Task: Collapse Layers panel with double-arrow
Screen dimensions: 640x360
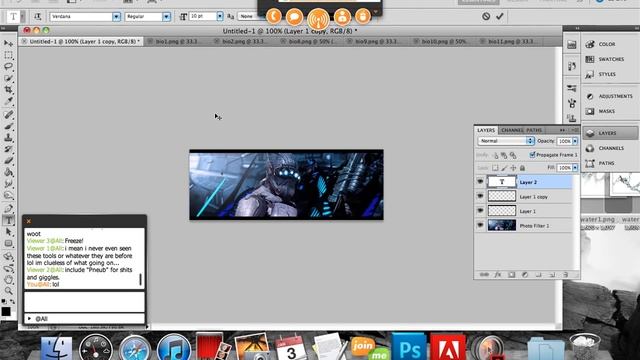Action: 562,130
